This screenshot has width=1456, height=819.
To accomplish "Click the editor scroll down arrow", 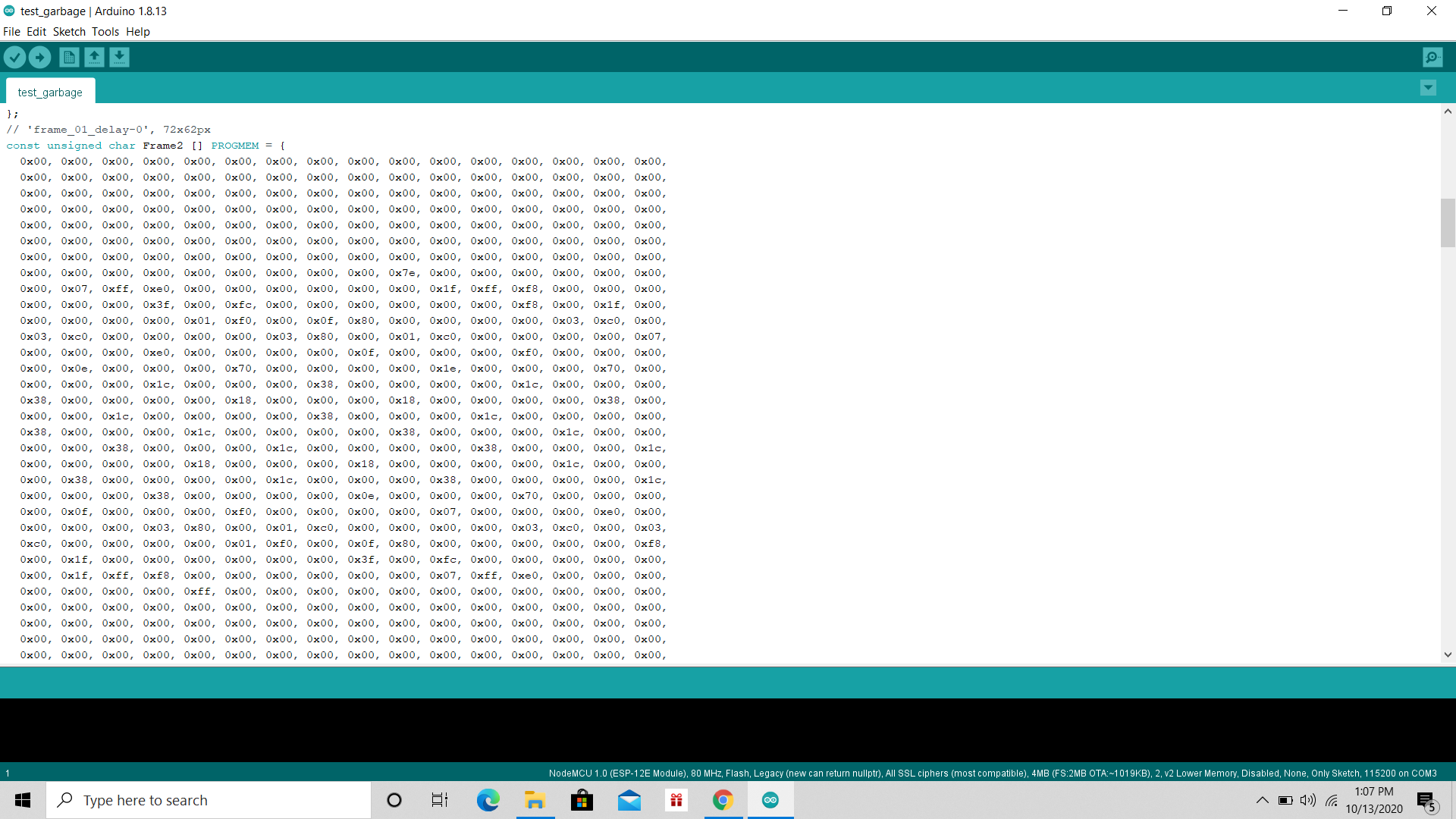I will [1448, 654].
